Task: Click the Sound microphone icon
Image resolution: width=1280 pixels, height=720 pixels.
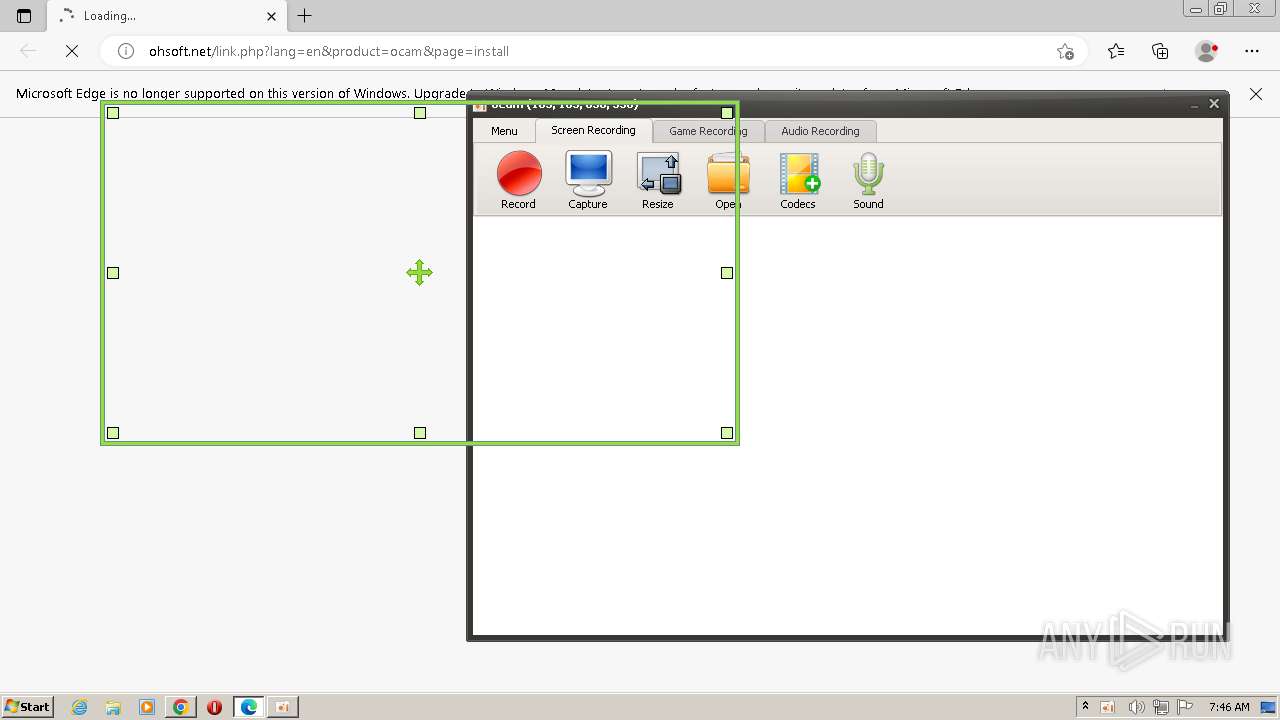Action: coord(868,180)
